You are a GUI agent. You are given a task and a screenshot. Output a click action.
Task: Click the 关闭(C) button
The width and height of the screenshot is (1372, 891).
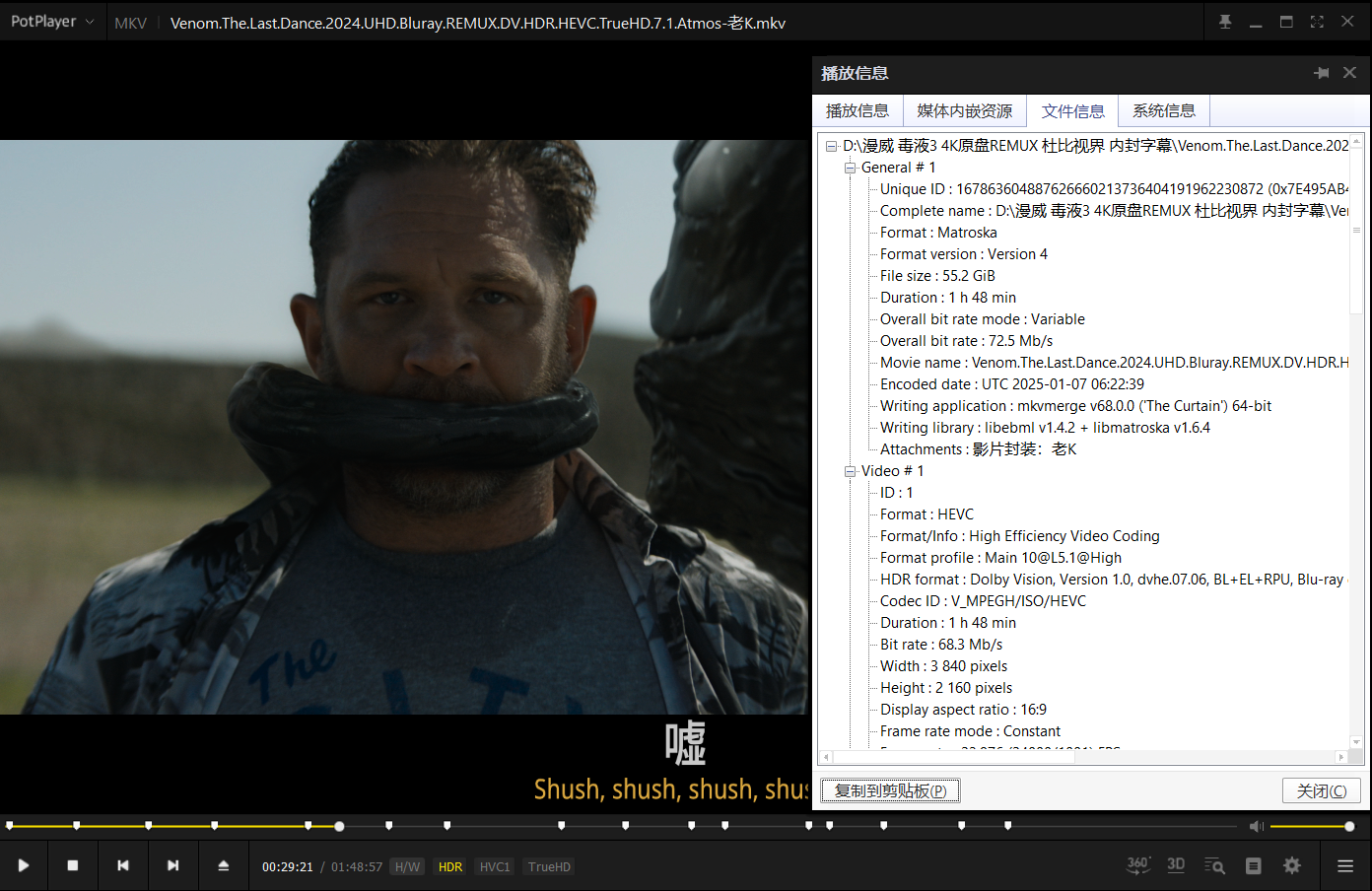1322,790
